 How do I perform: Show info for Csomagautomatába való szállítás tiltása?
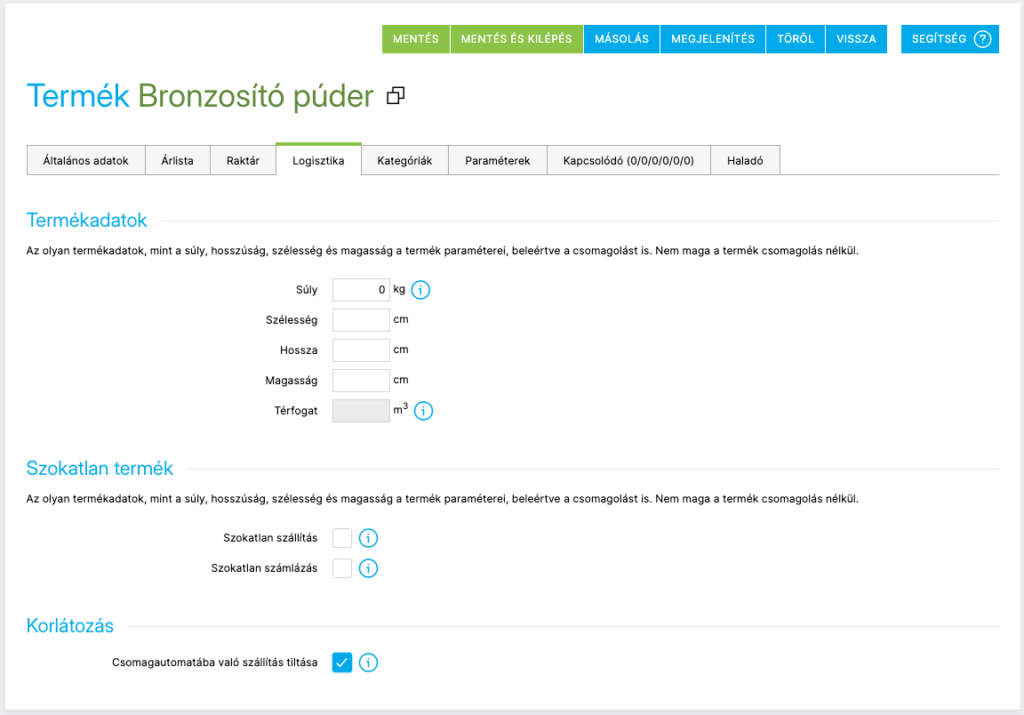pos(368,662)
